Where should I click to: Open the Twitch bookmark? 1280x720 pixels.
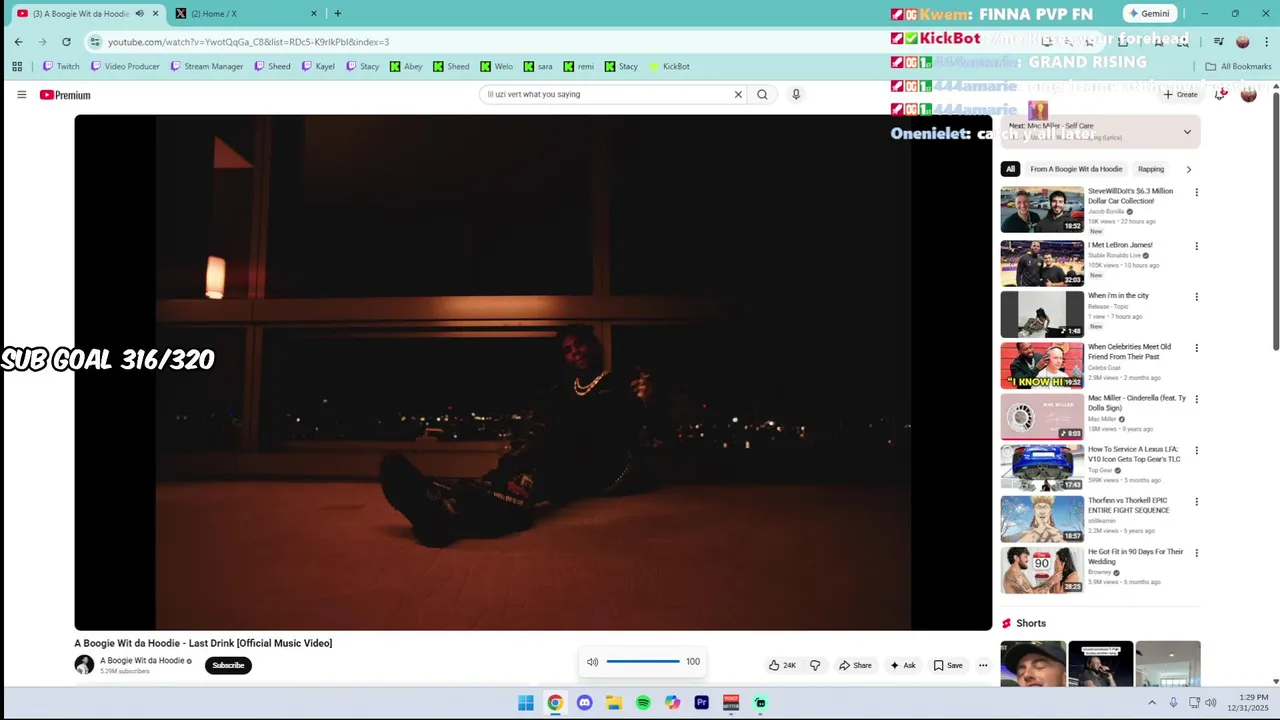[60, 66]
